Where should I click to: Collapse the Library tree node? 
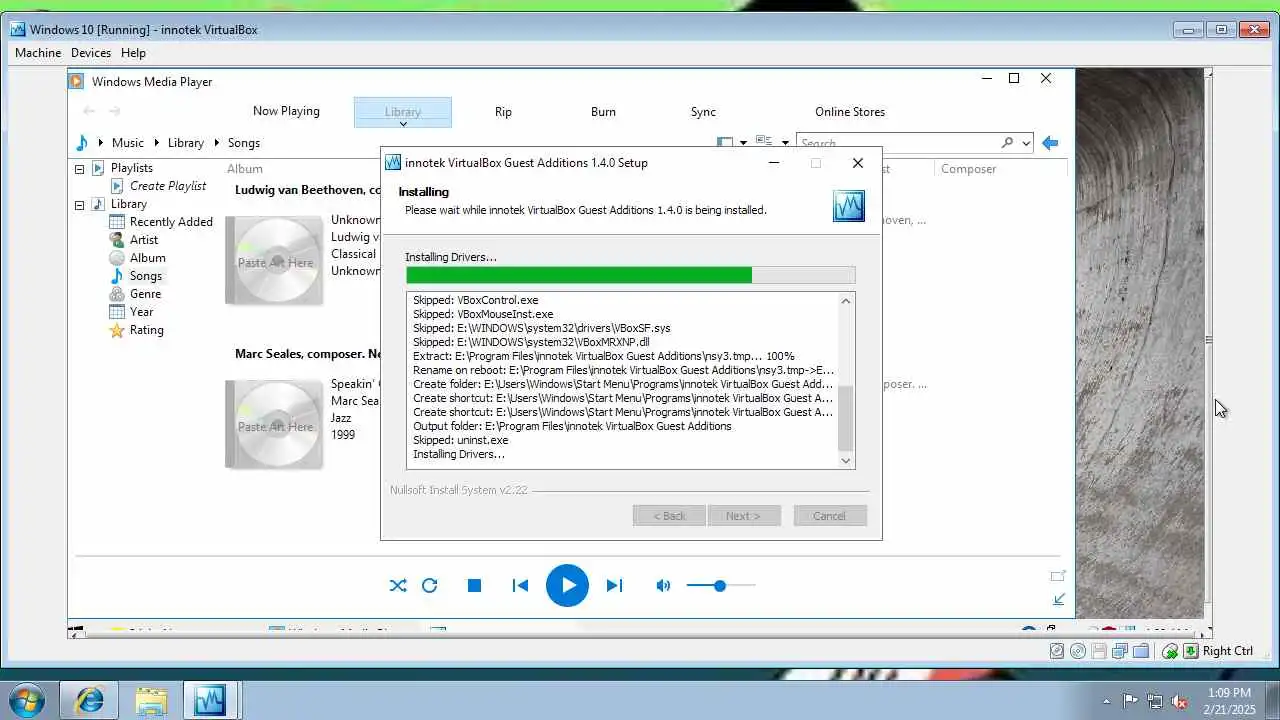(x=79, y=205)
